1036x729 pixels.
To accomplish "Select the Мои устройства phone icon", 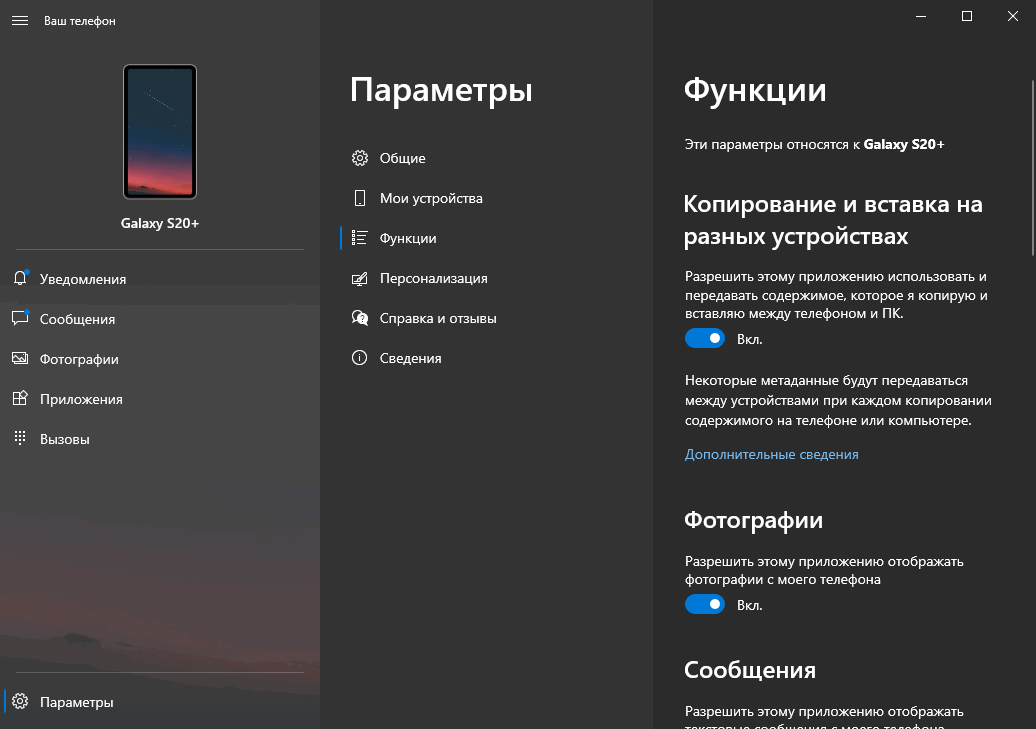I will click(x=360, y=198).
